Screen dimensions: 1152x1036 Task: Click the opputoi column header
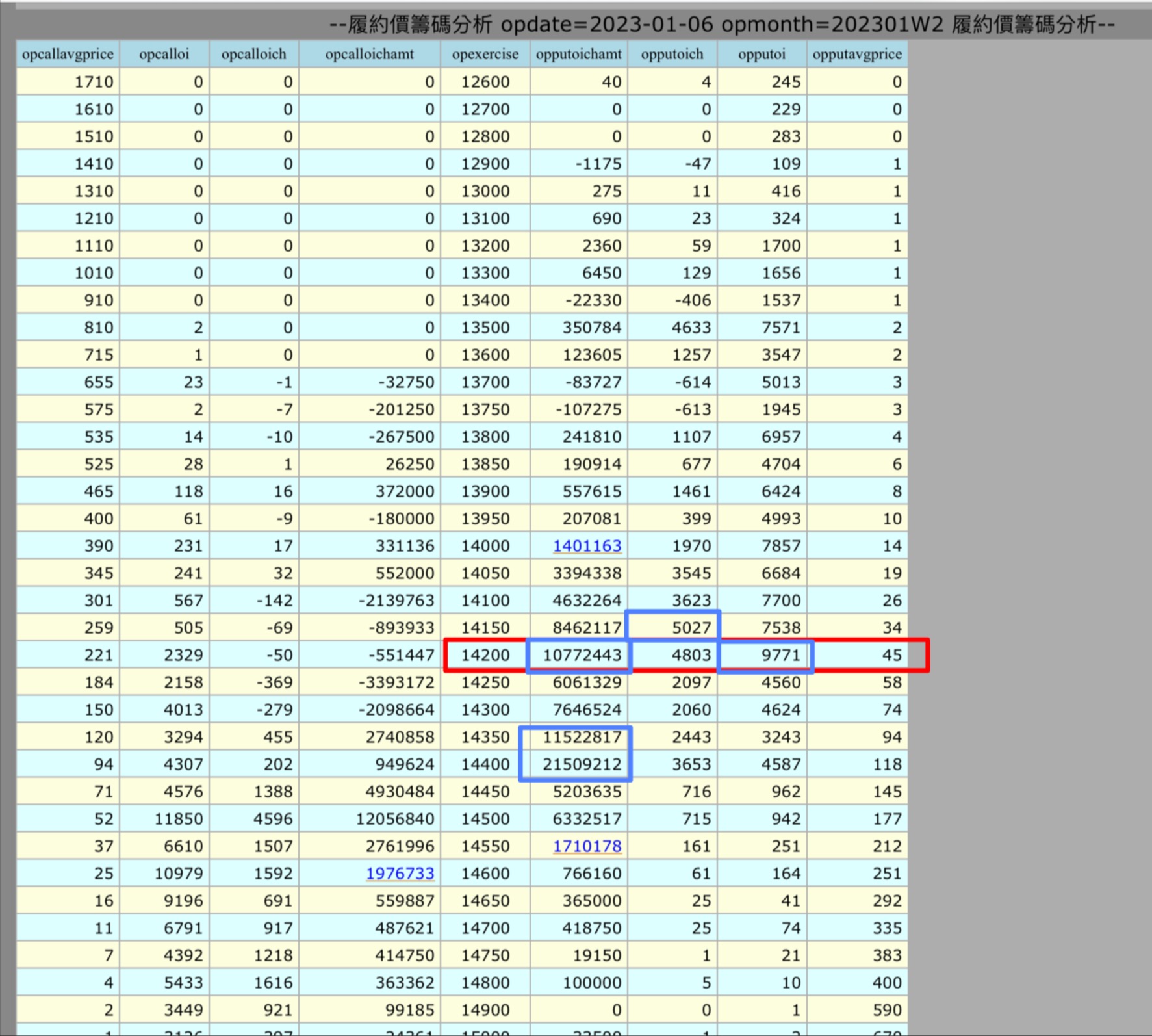point(762,54)
